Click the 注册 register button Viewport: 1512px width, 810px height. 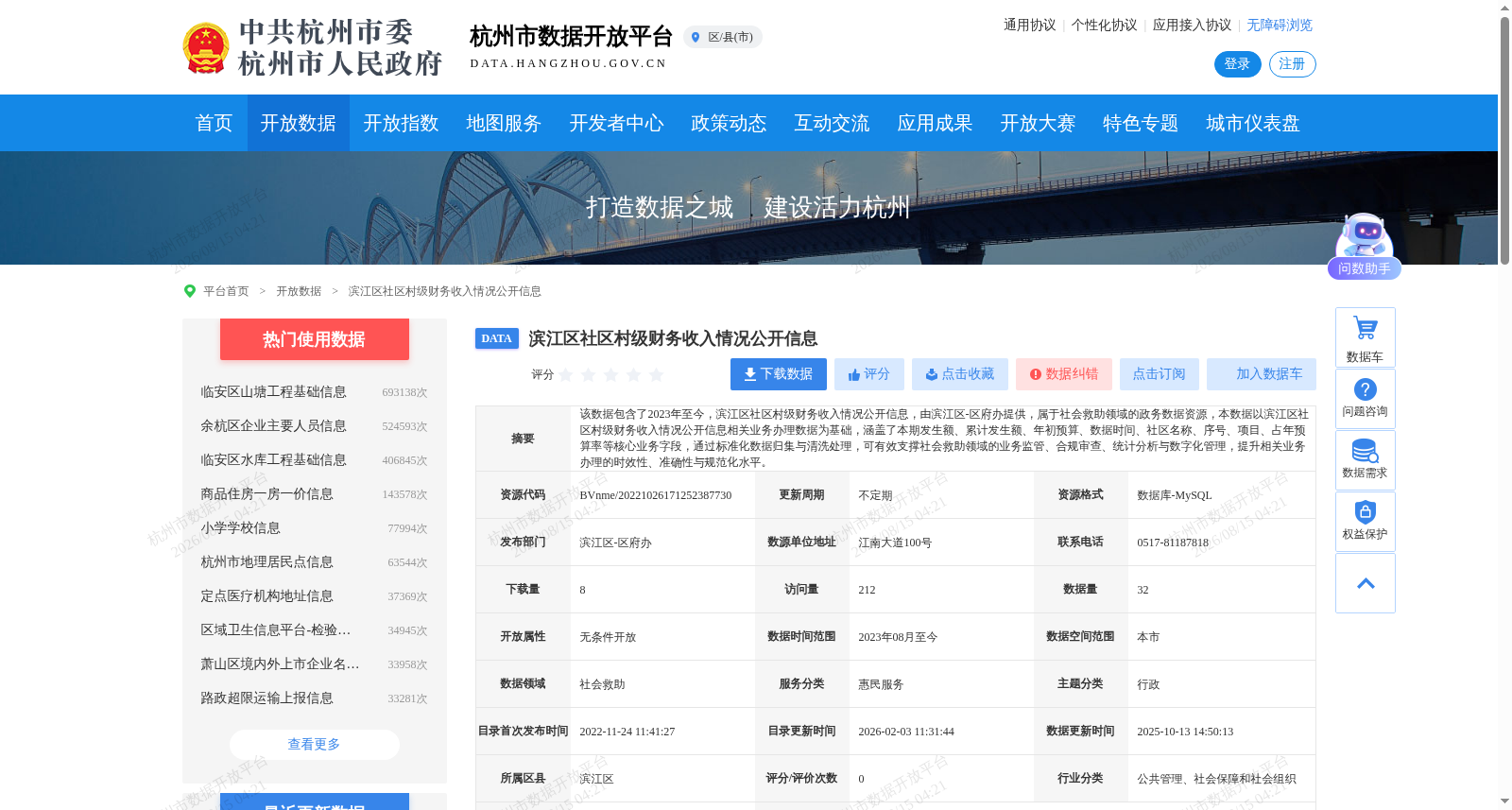point(1292,64)
